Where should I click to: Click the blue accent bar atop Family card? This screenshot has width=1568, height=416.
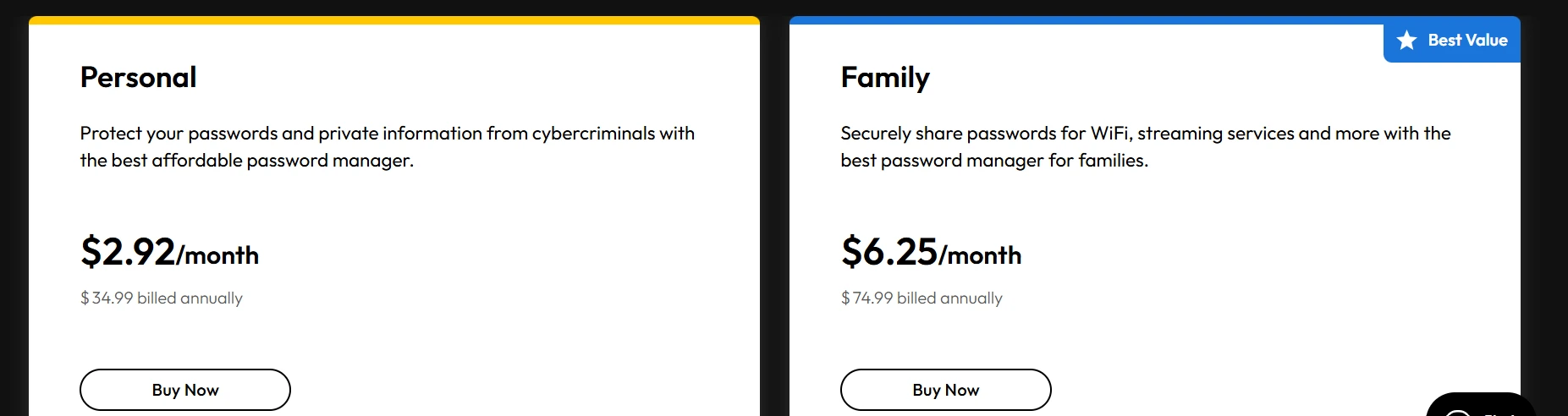click(1087, 20)
